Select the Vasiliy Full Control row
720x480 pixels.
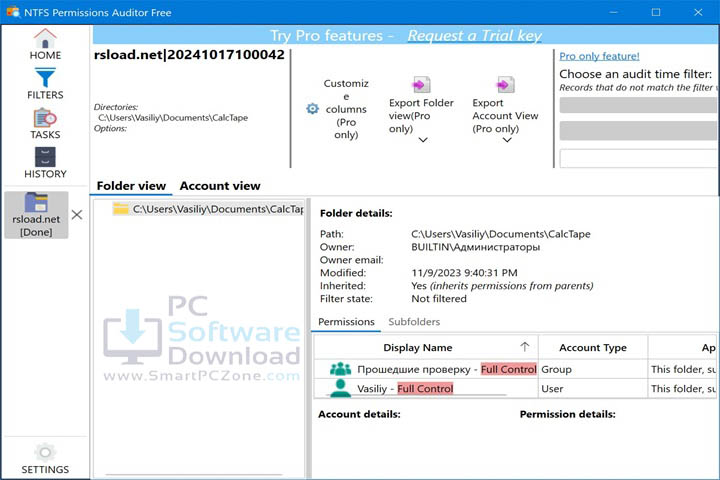coord(515,389)
